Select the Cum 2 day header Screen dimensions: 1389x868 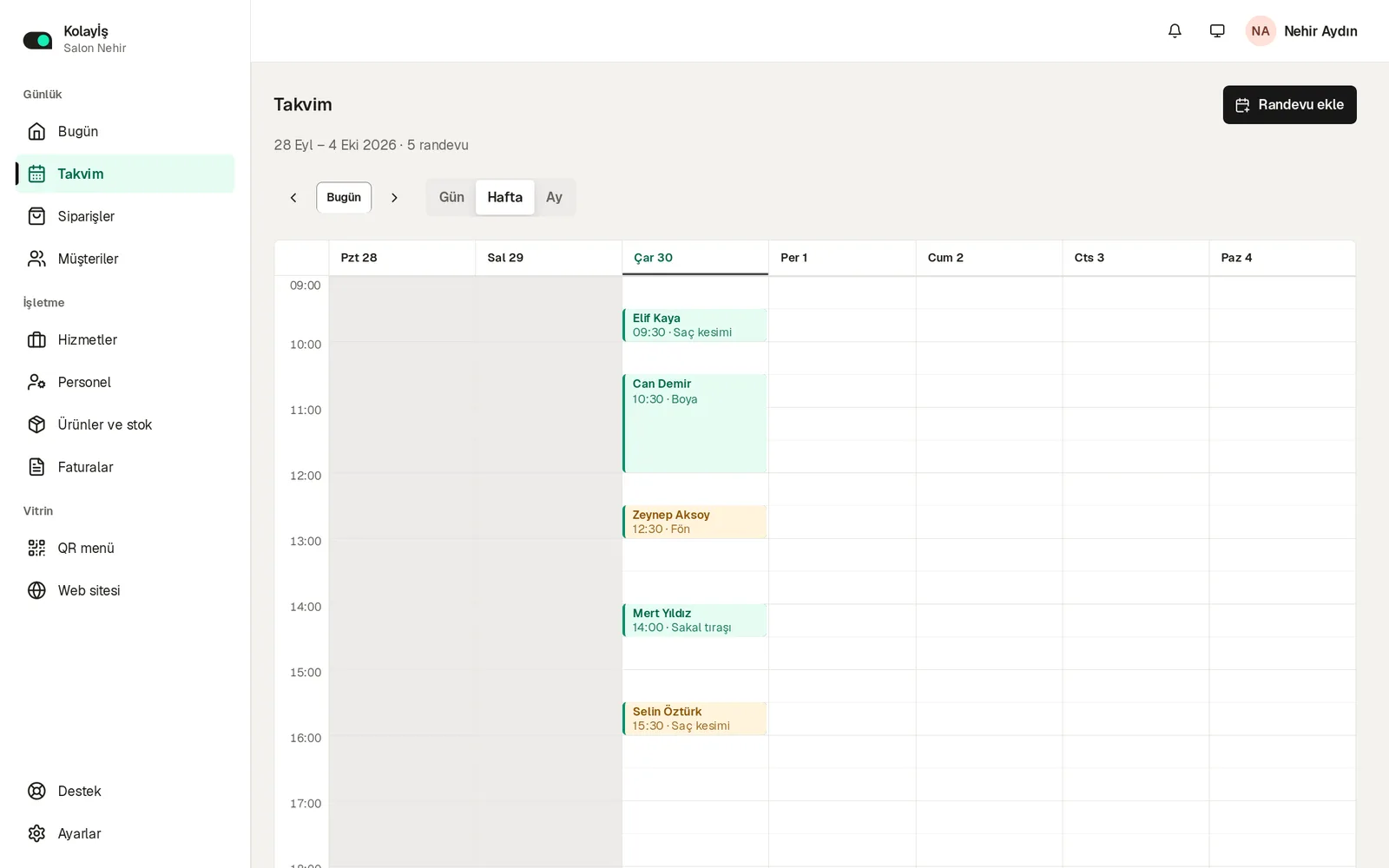tap(989, 258)
